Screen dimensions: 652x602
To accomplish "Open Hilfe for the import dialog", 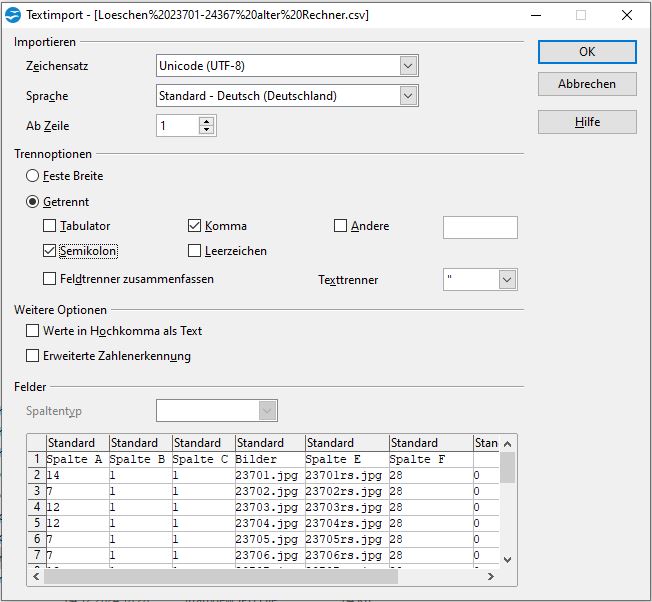I will pos(587,122).
